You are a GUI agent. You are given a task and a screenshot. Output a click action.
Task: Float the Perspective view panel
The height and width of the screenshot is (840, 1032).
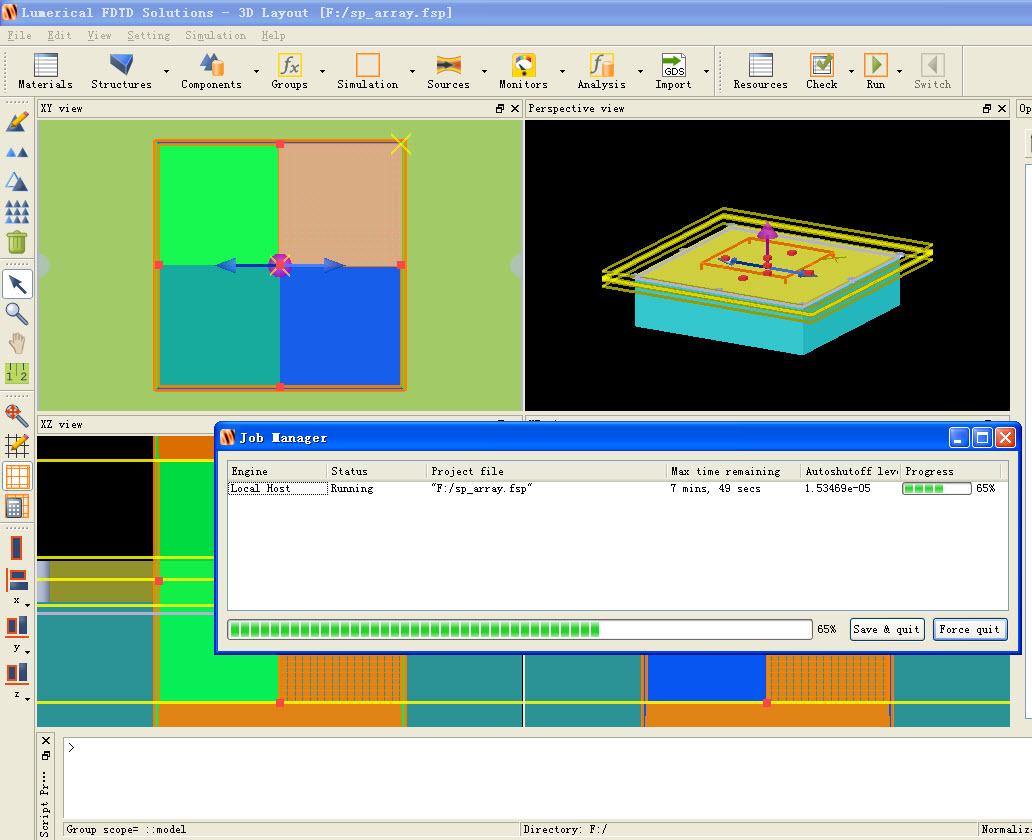pyautogui.click(x=987, y=109)
